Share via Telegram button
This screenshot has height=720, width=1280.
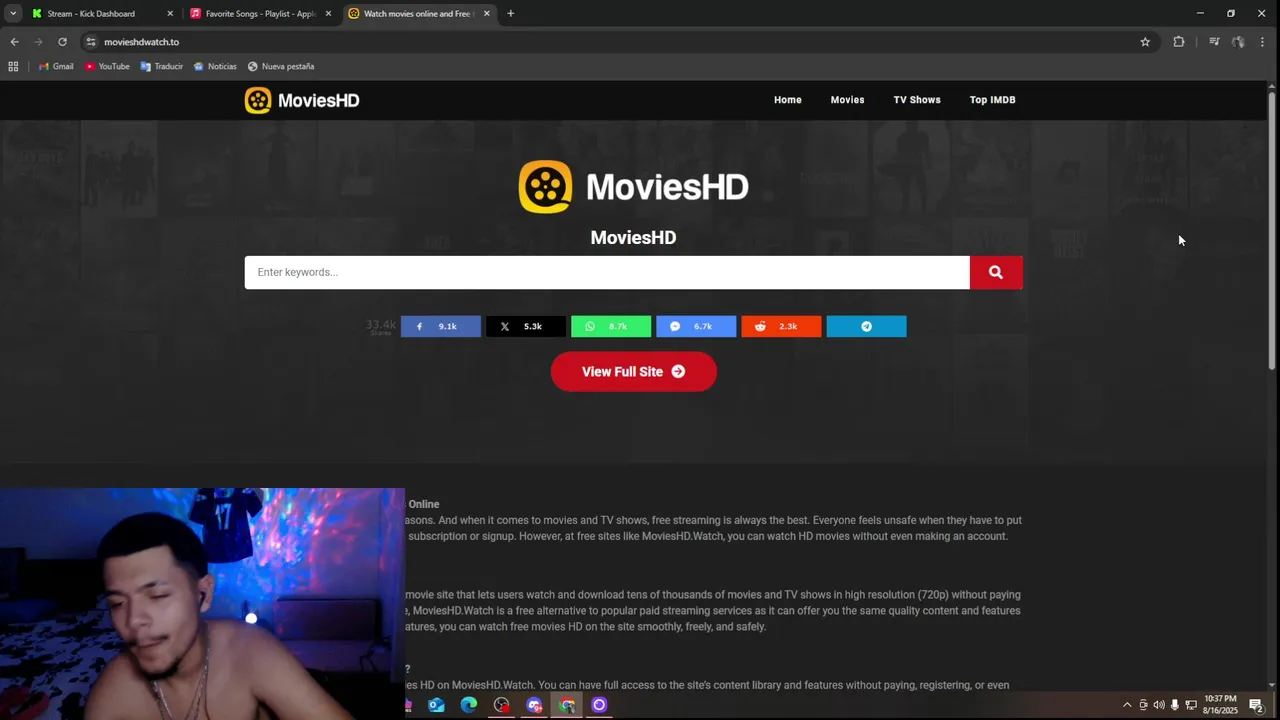point(866,326)
